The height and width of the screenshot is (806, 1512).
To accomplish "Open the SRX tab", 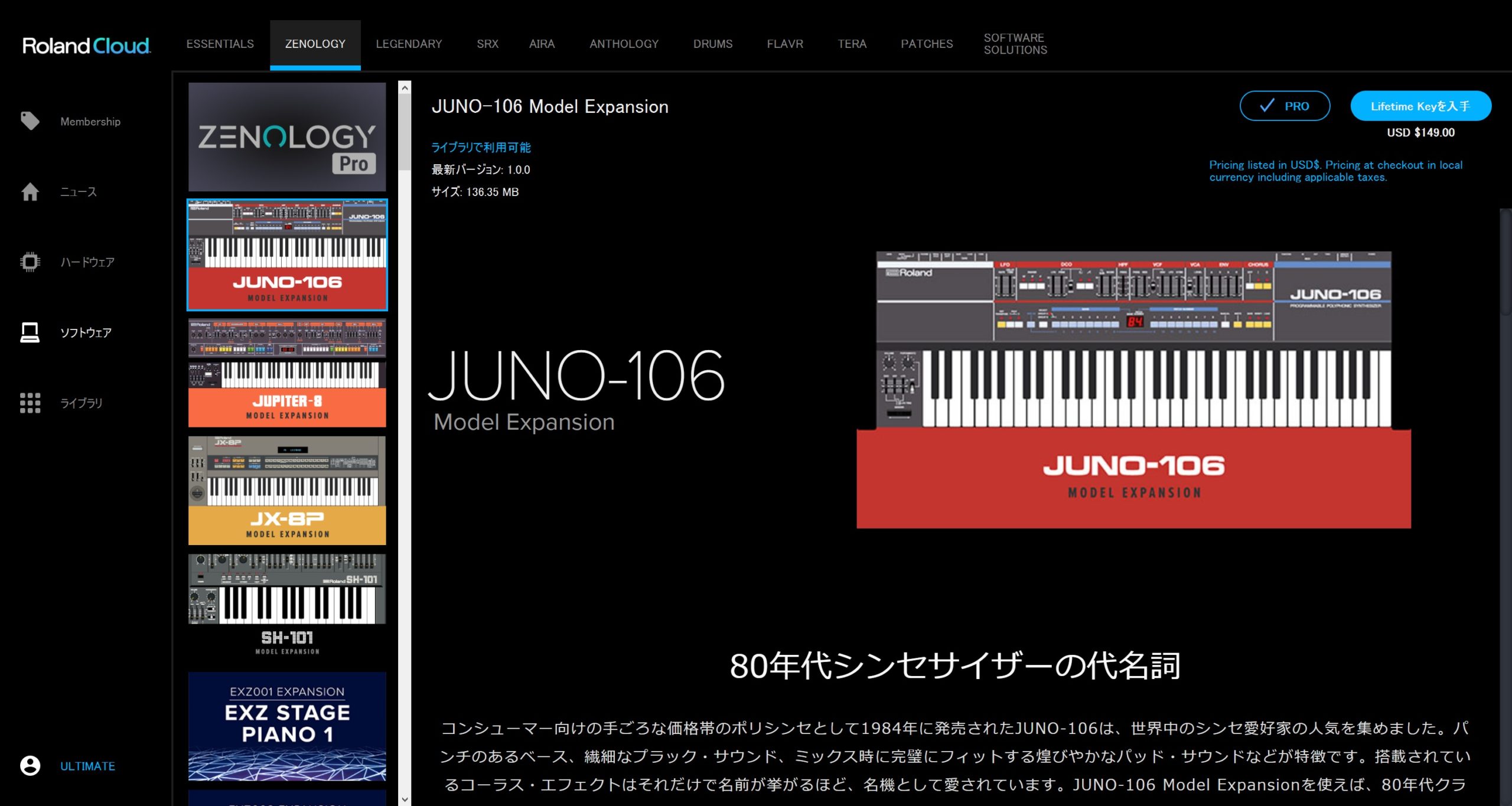I will coord(487,44).
